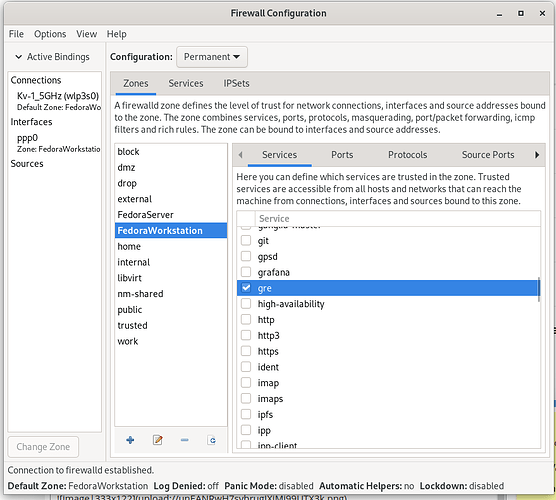Click the right arrow after Source Ports

tap(537, 155)
